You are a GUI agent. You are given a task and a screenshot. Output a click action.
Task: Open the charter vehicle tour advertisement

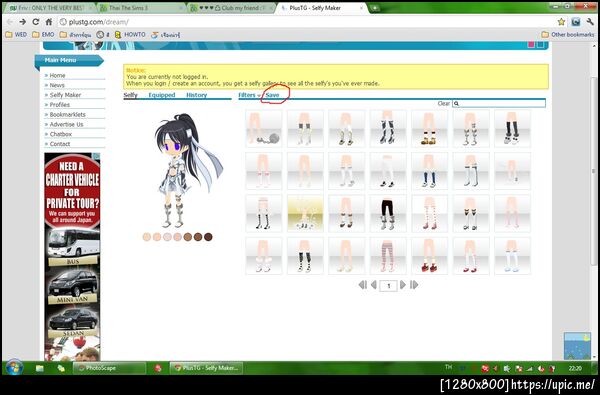tap(72, 256)
